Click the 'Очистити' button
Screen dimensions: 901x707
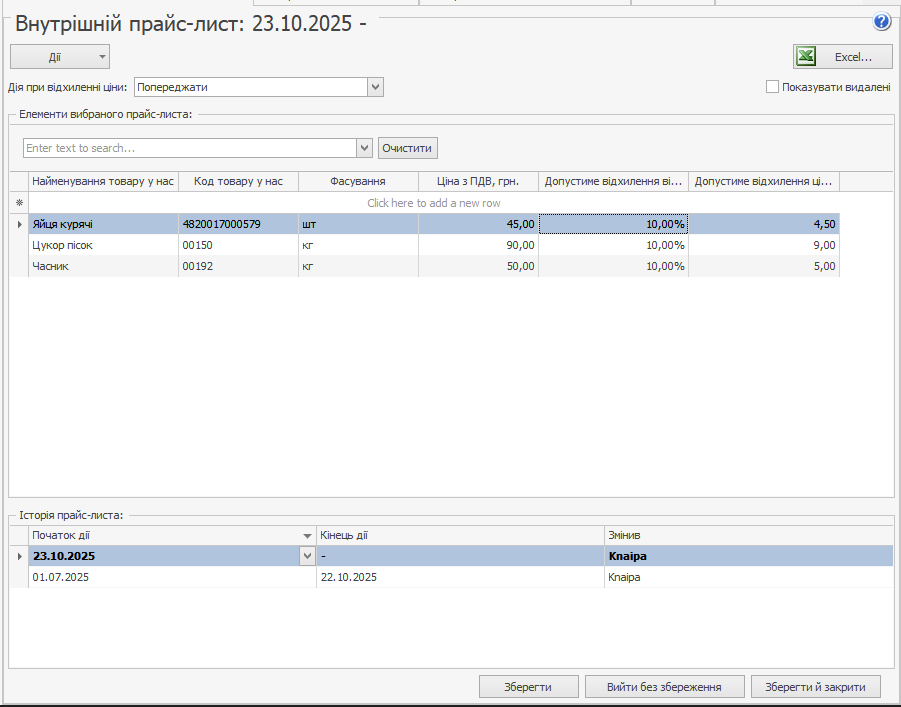[408, 148]
